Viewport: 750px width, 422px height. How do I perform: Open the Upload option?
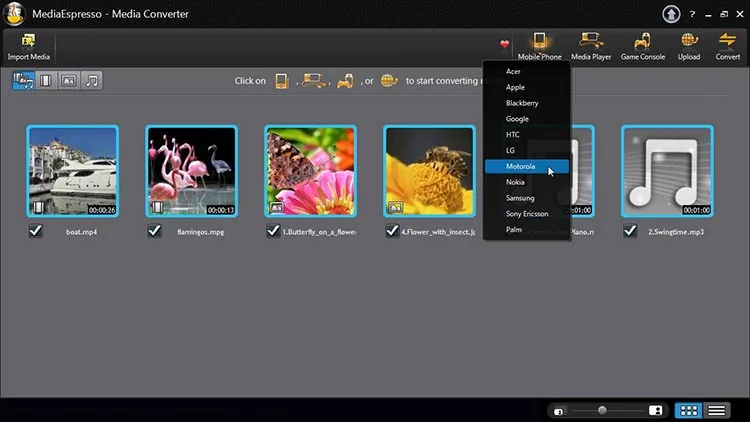[689, 47]
